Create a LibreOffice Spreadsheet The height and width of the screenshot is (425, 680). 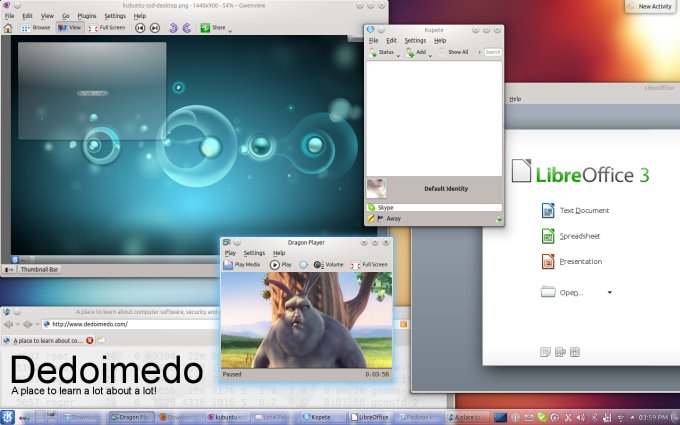coord(571,236)
